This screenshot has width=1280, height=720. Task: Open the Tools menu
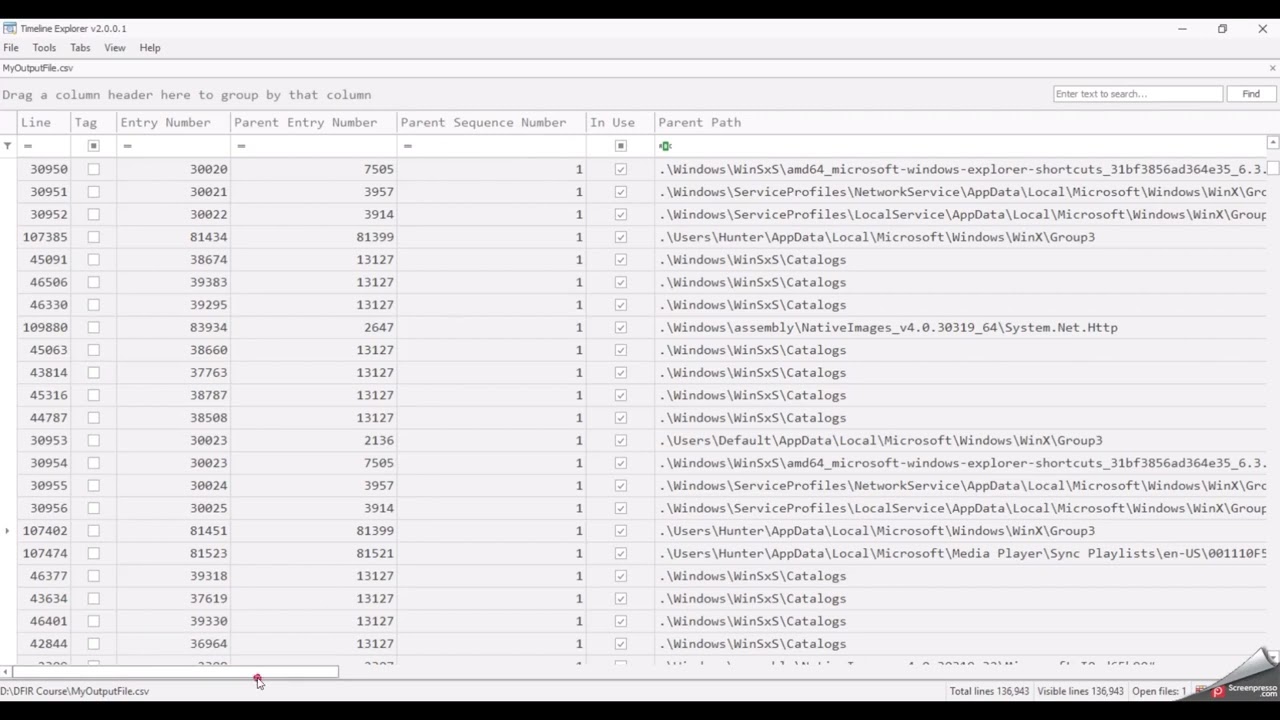click(x=44, y=48)
